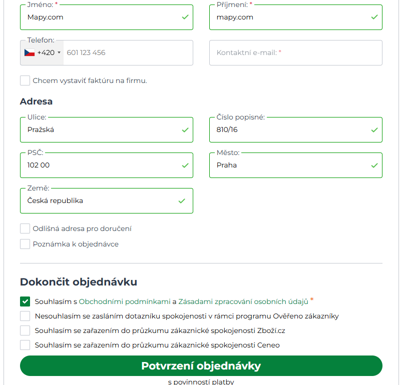400x385 pixels.
Task: Expand Poznámka k objednávce option
Action: (x=25, y=244)
